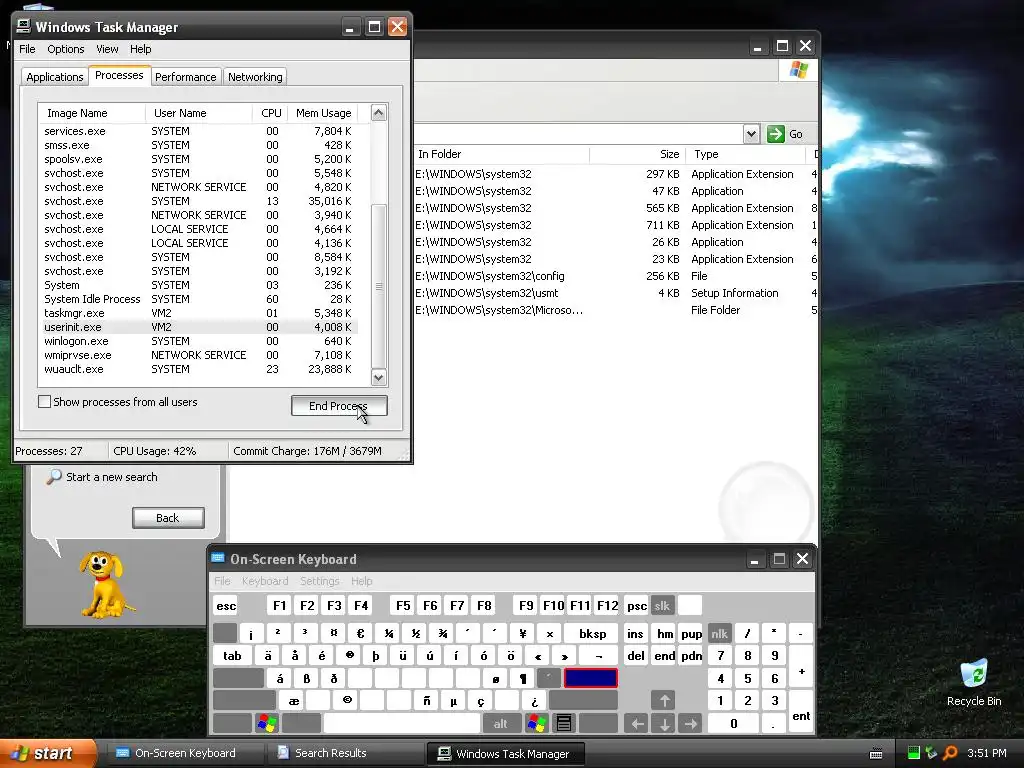Click the left Windows logo key on keyboard
1024x768 pixels.
[x=266, y=723]
